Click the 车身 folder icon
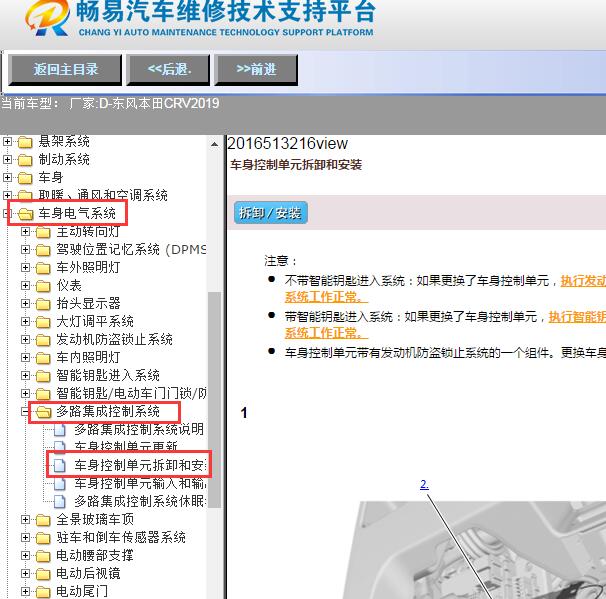606x599 pixels. point(25,178)
